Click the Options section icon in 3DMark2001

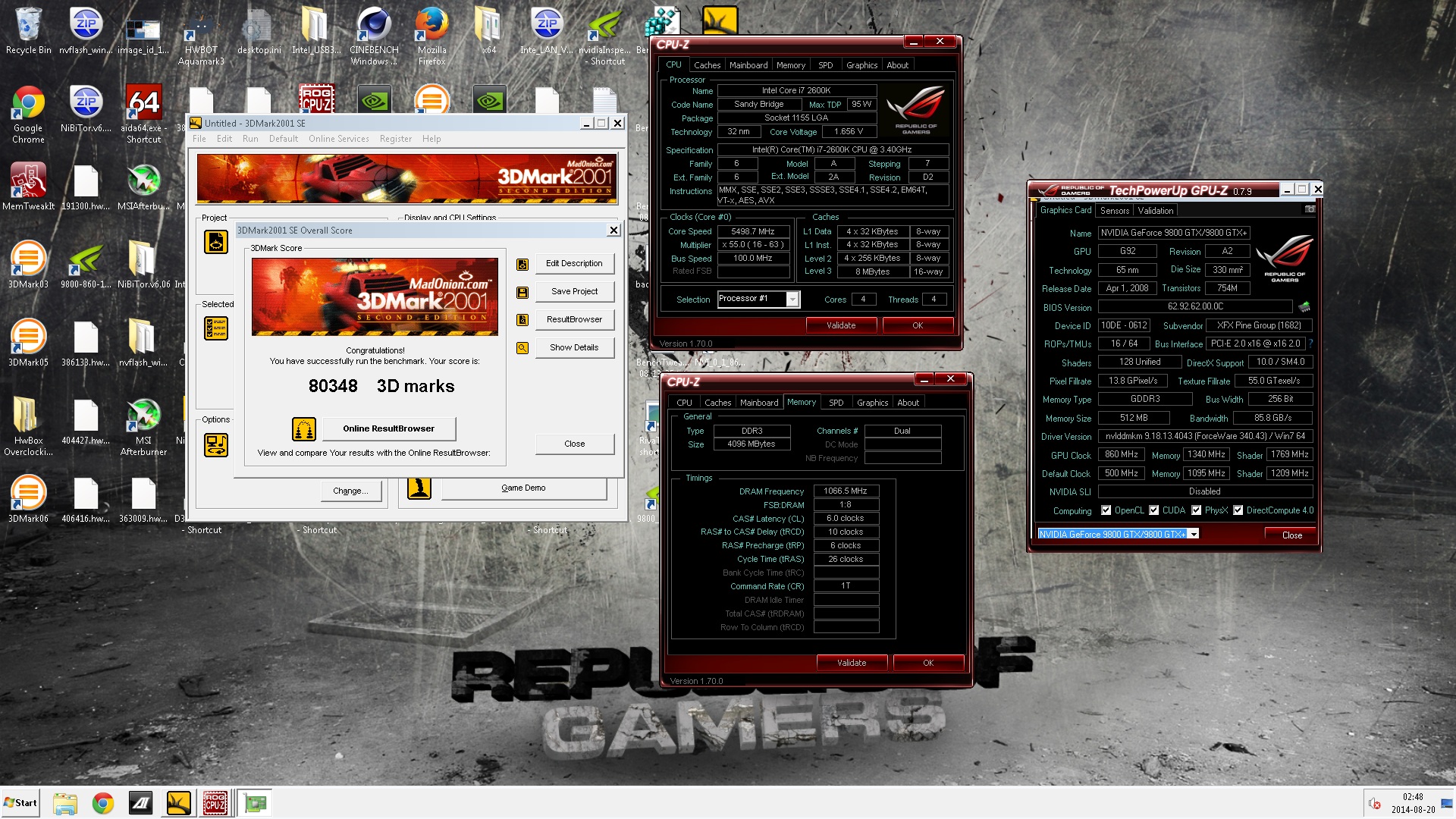pyautogui.click(x=216, y=444)
